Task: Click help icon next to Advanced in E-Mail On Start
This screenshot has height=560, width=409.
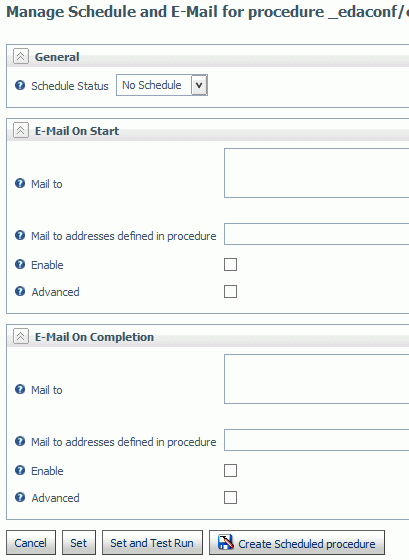Action: click(20, 291)
